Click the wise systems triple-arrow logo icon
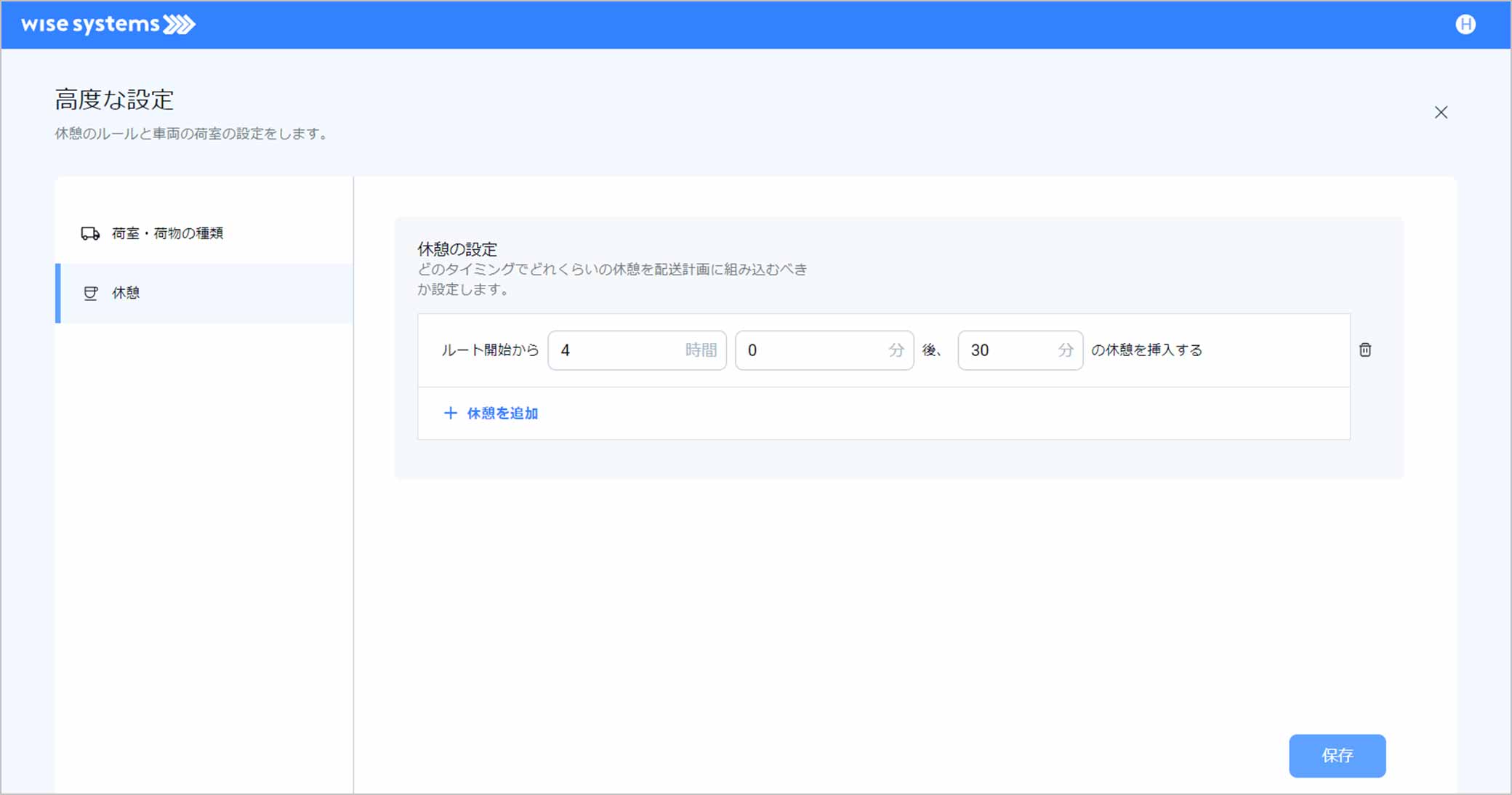The width and height of the screenshot is (1512, 795). (x=179, y=25)
